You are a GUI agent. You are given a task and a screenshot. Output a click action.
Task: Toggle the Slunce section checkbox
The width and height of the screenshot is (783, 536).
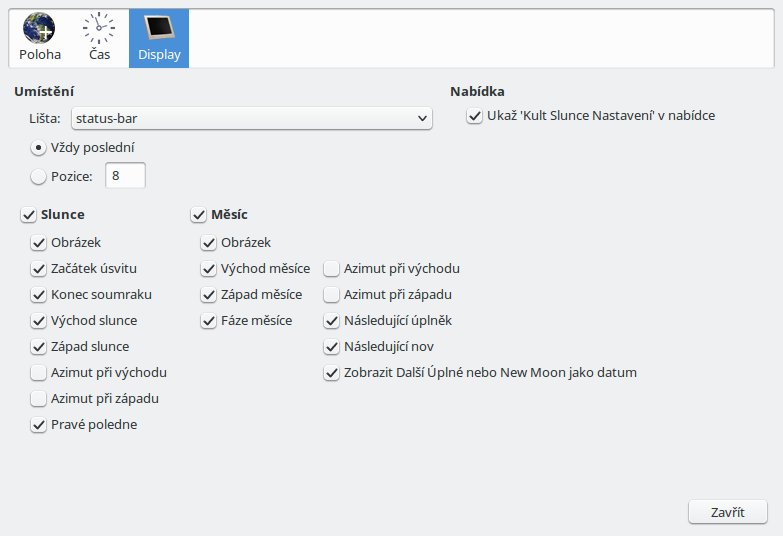pos(28,215)
